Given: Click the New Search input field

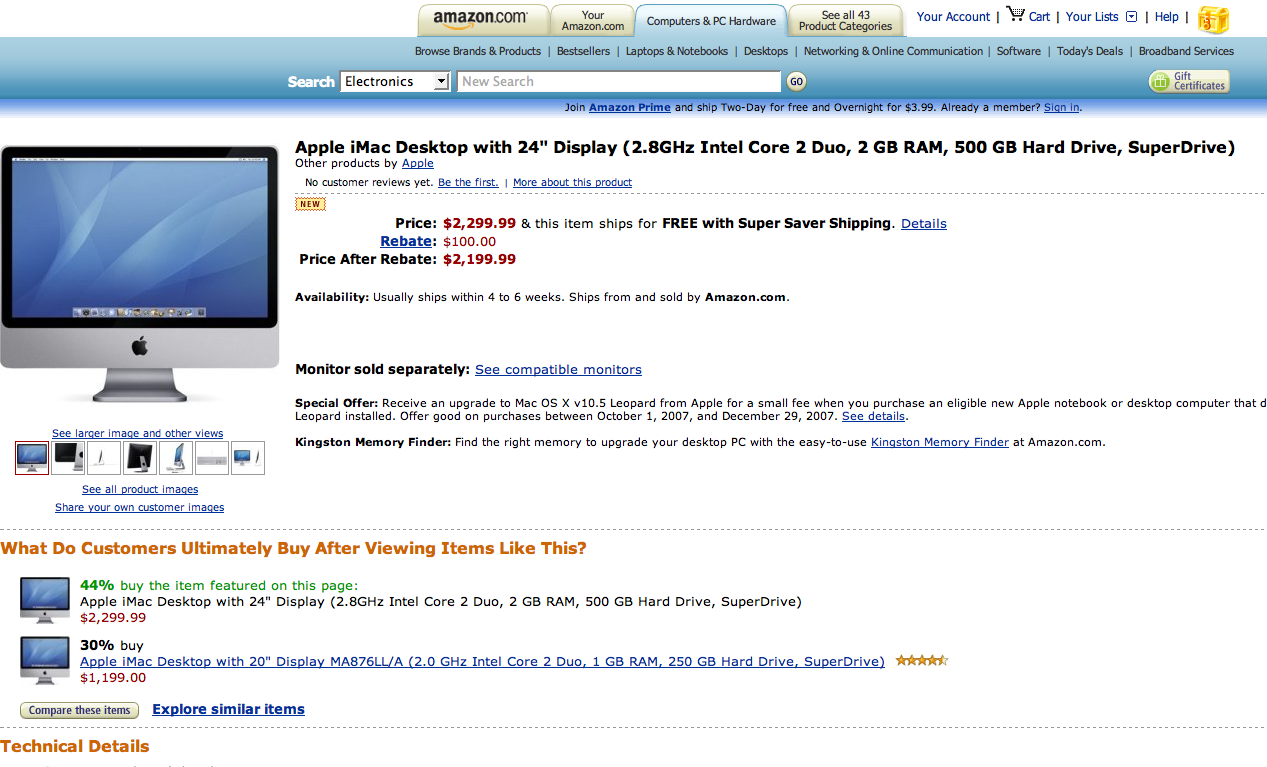Looking at the screenshot, I should click(619, 82).
